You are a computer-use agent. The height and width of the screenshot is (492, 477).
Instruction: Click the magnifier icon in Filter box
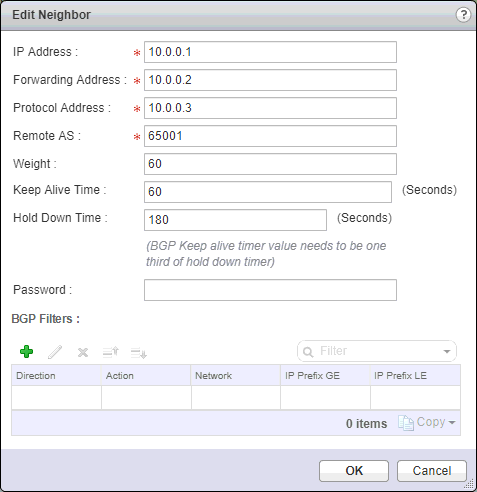[x=308, y=352]
